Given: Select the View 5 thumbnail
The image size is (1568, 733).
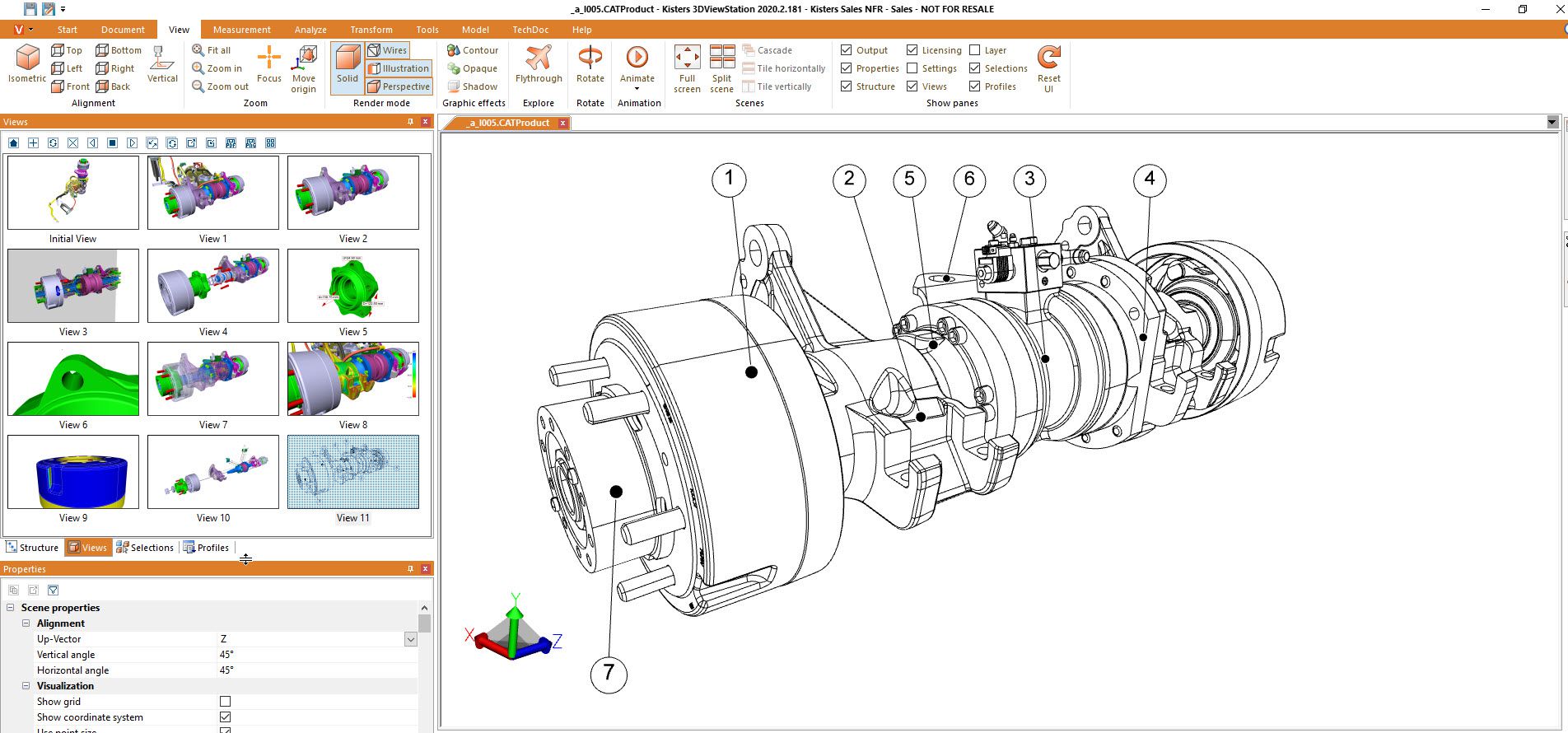Looking at the screenshot, I should click(x=352, y=286).
